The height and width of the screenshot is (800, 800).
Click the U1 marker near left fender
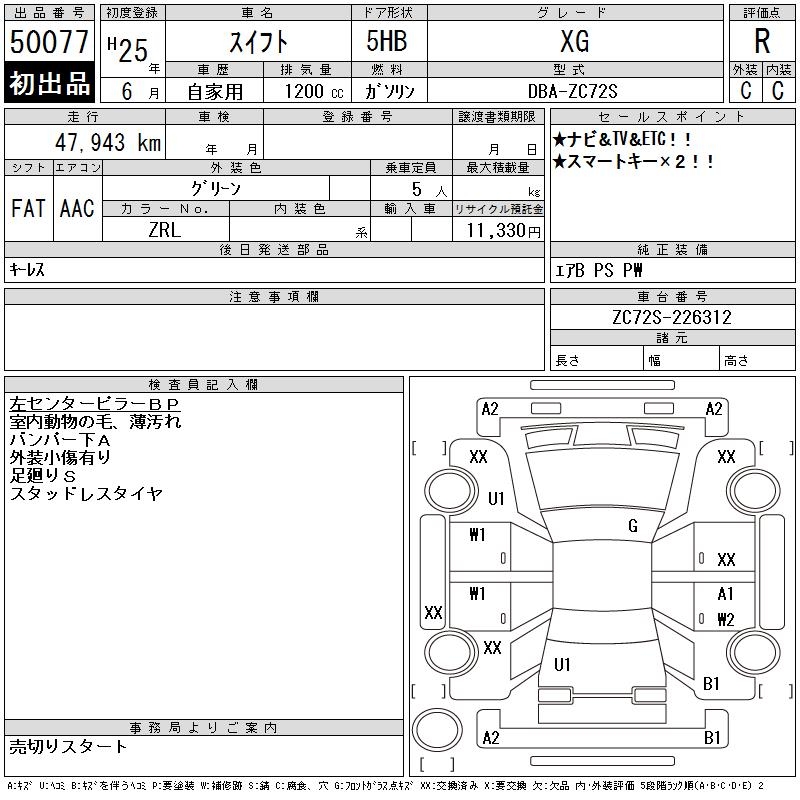coord(496,498)
